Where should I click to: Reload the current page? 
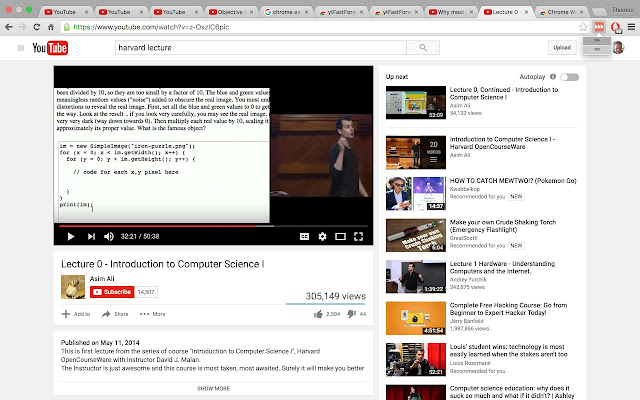click(37, 27)
